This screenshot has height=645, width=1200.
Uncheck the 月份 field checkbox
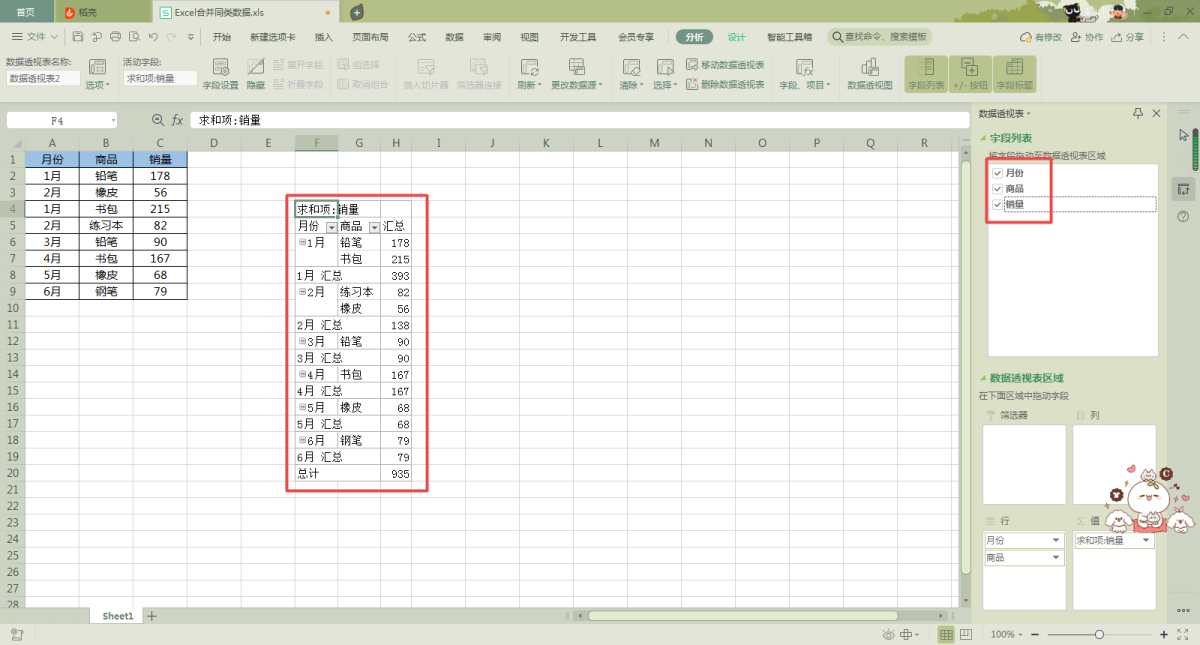click(x=997, y=173)
